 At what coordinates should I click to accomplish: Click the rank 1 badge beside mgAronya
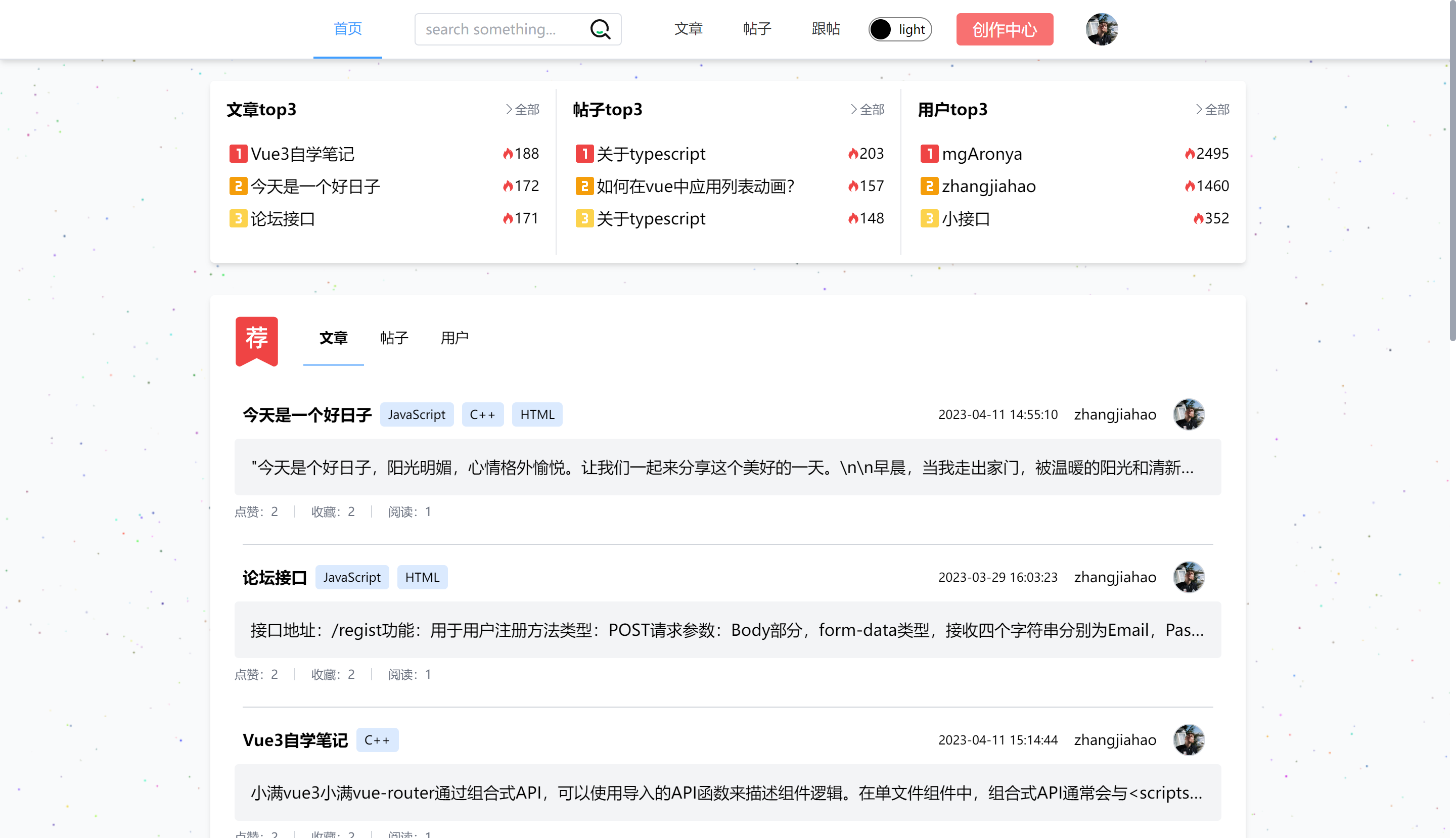pyautogui.click(x=929, y=154)
